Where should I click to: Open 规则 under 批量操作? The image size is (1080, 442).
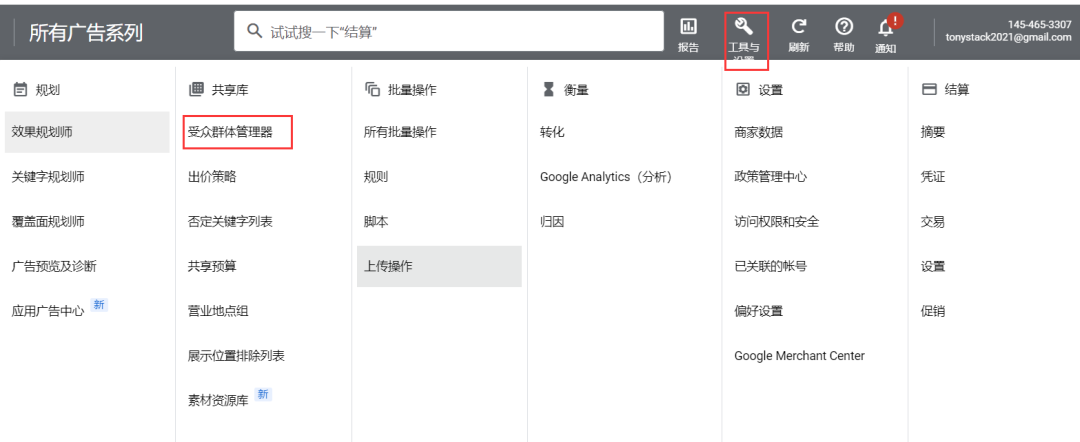click(x=376, y=177)
